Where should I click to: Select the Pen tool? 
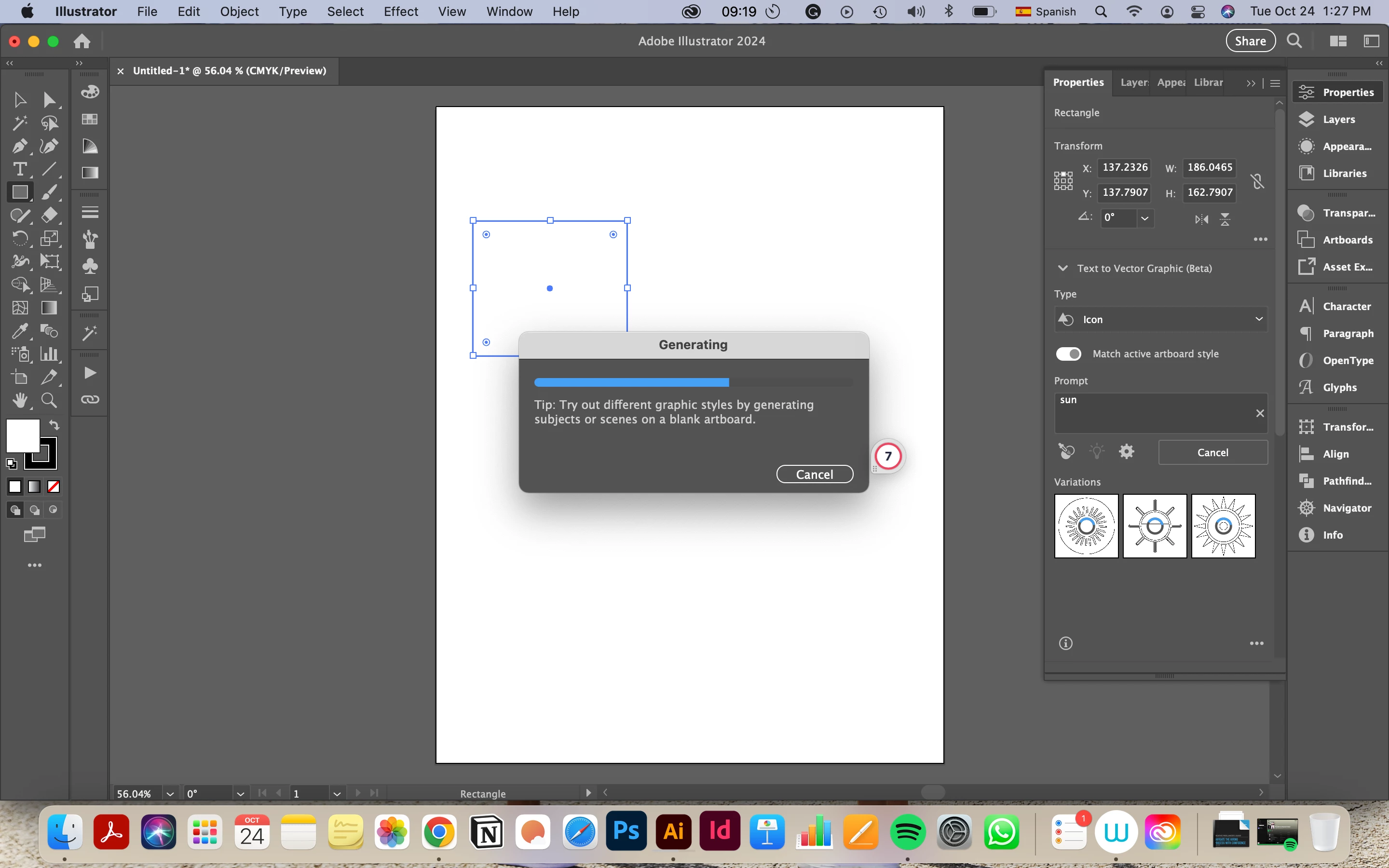[19, 146]
